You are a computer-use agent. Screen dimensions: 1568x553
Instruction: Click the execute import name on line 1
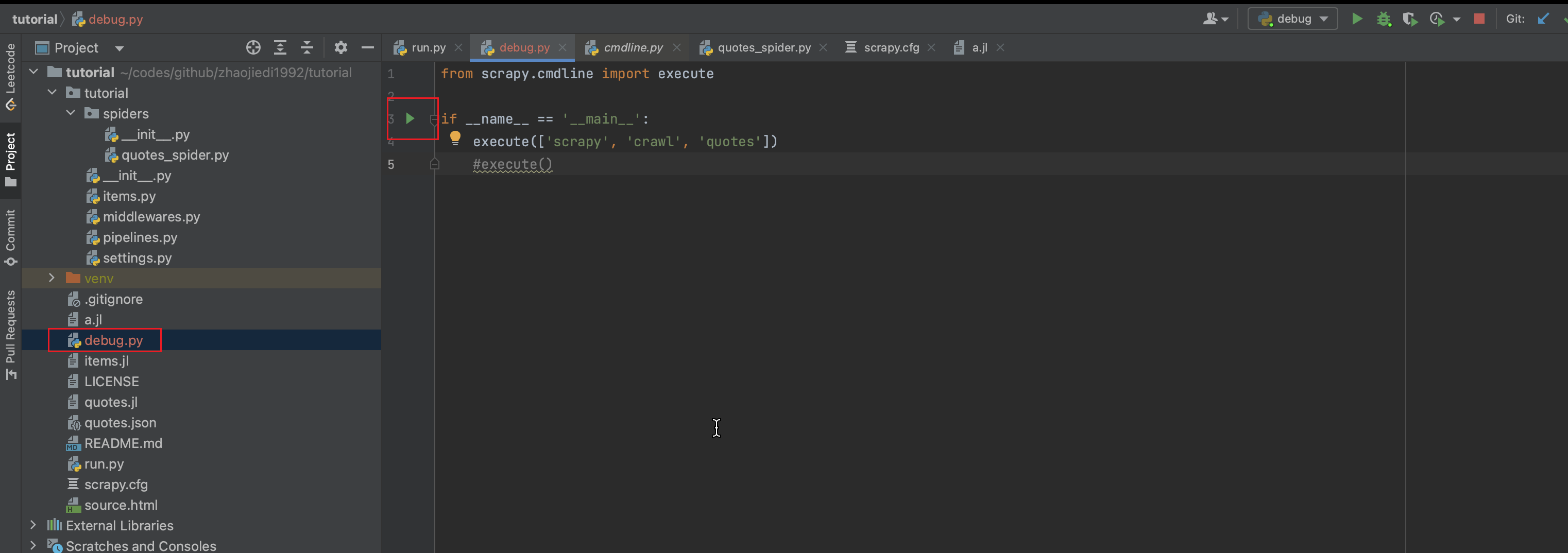click(686, 74)
